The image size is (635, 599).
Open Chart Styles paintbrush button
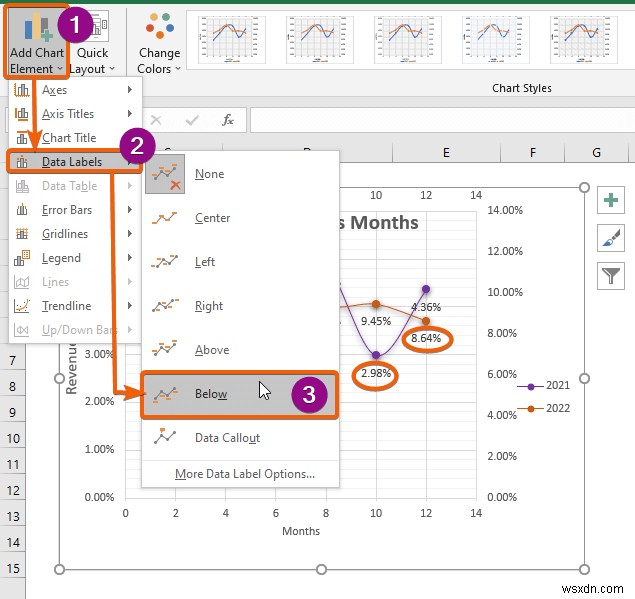611,238
